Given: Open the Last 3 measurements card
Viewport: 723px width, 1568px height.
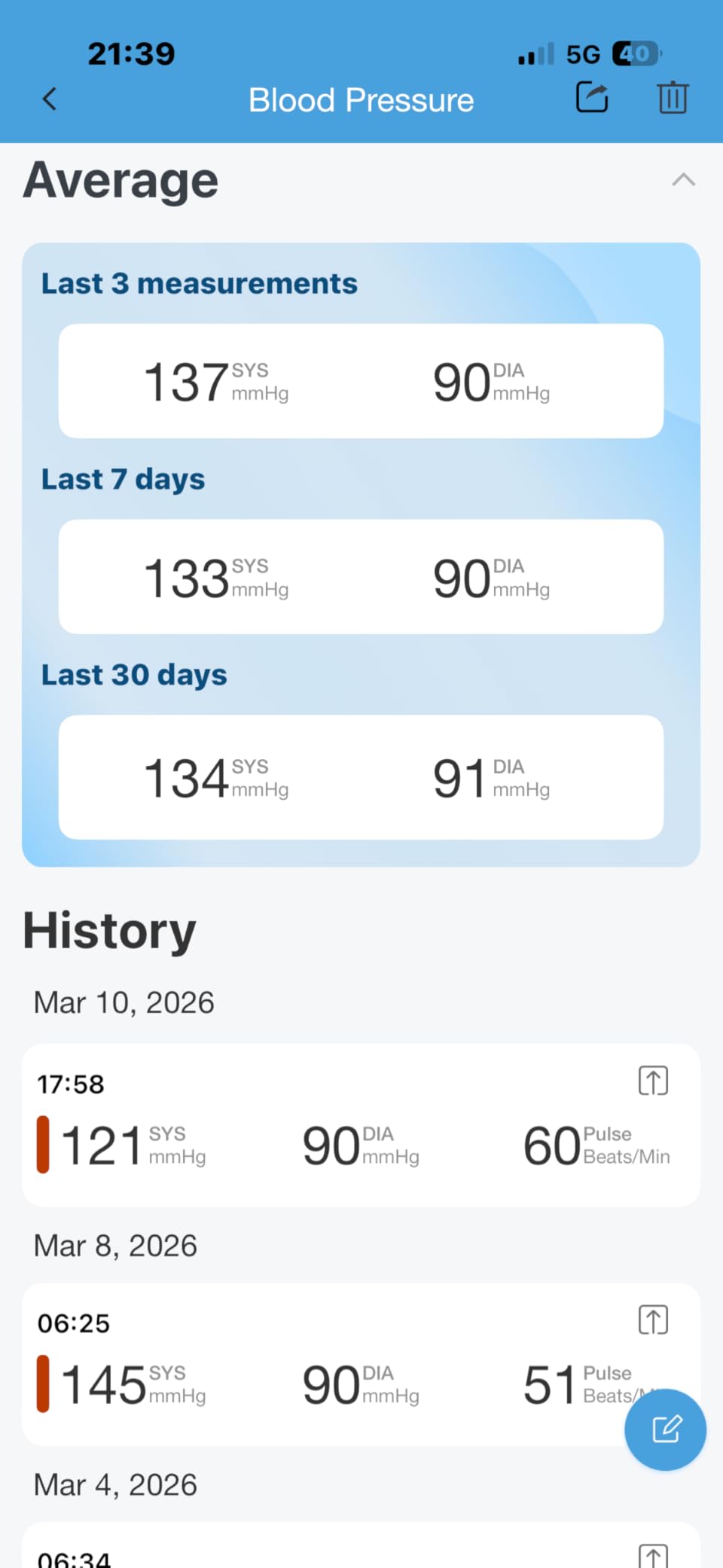Looking at the screenshot, I should click(x=361, y=381).
